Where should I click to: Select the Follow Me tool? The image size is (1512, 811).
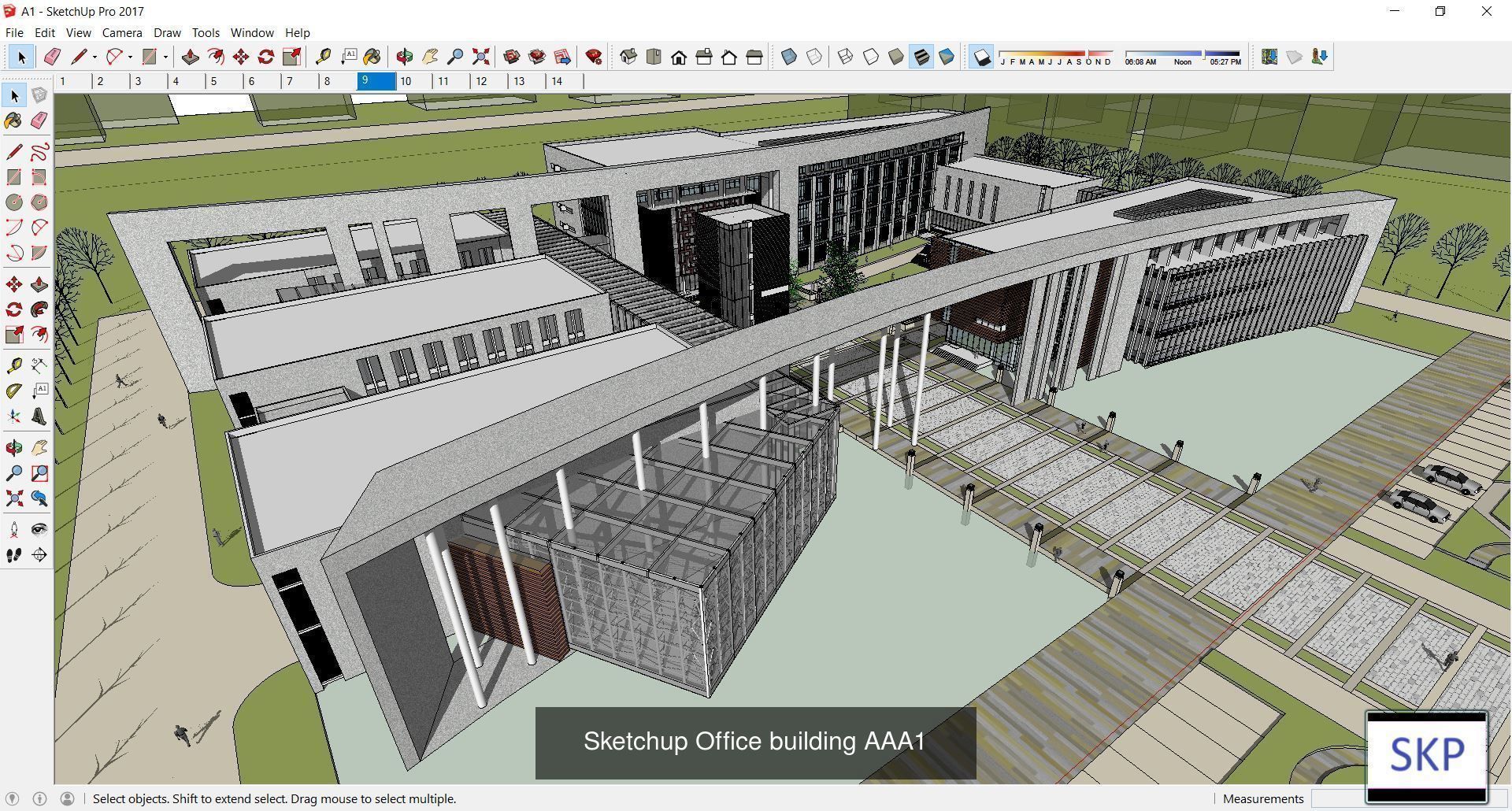tap(39, 309)
